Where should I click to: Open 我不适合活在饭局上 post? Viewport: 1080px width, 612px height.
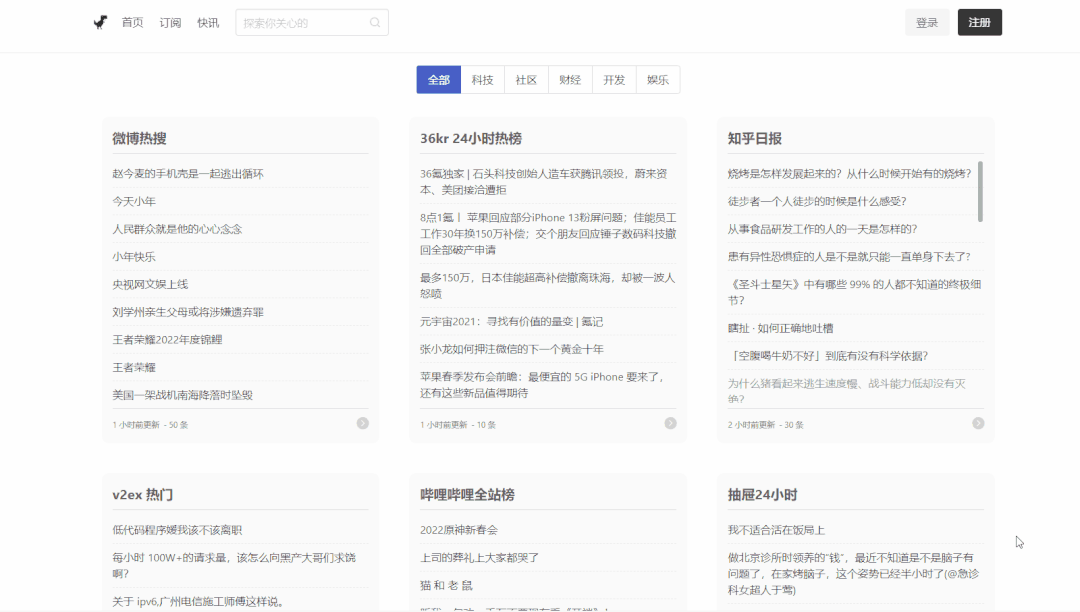click(x=776, y=529)
